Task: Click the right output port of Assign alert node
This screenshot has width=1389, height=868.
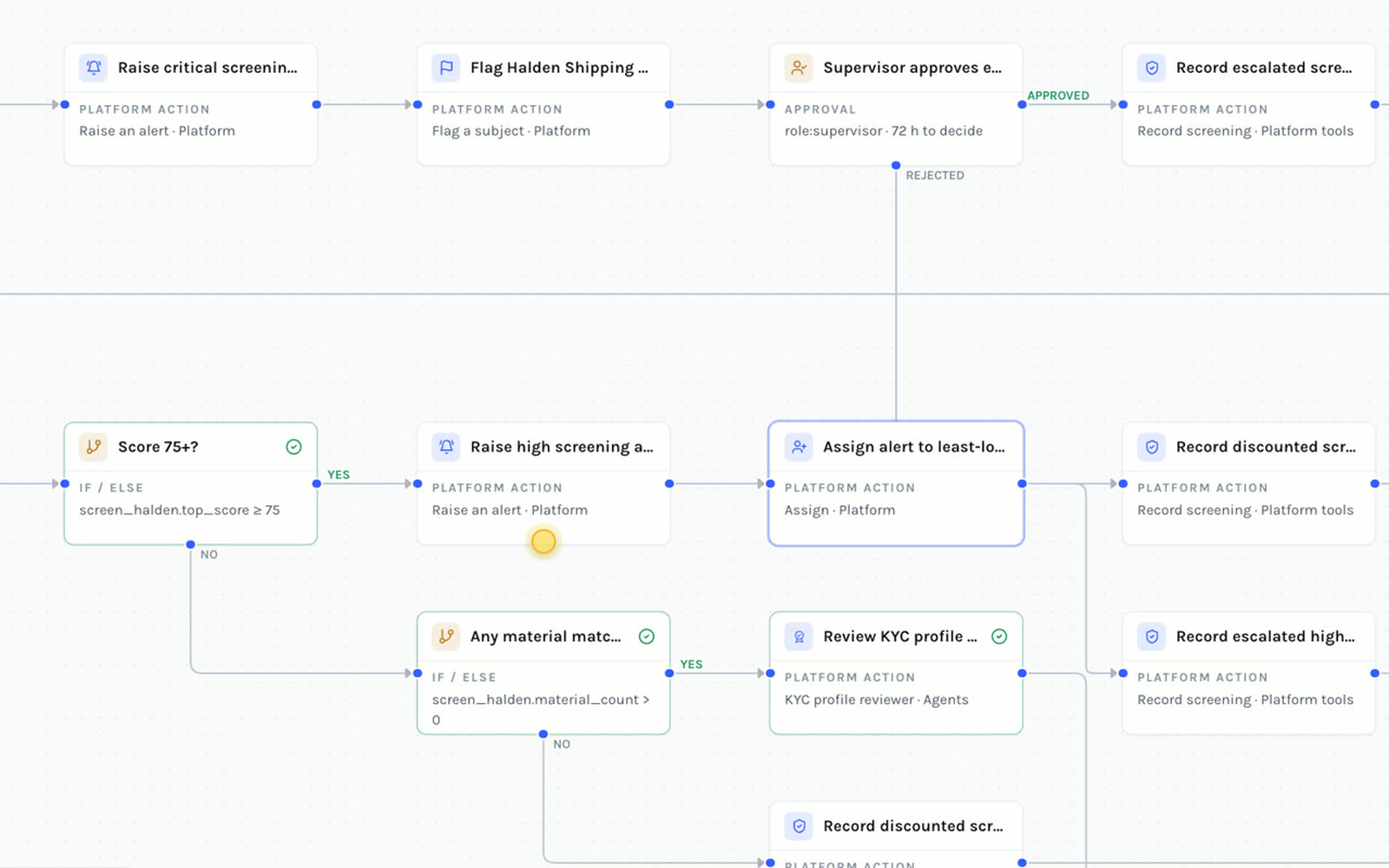Action: 1022,483
